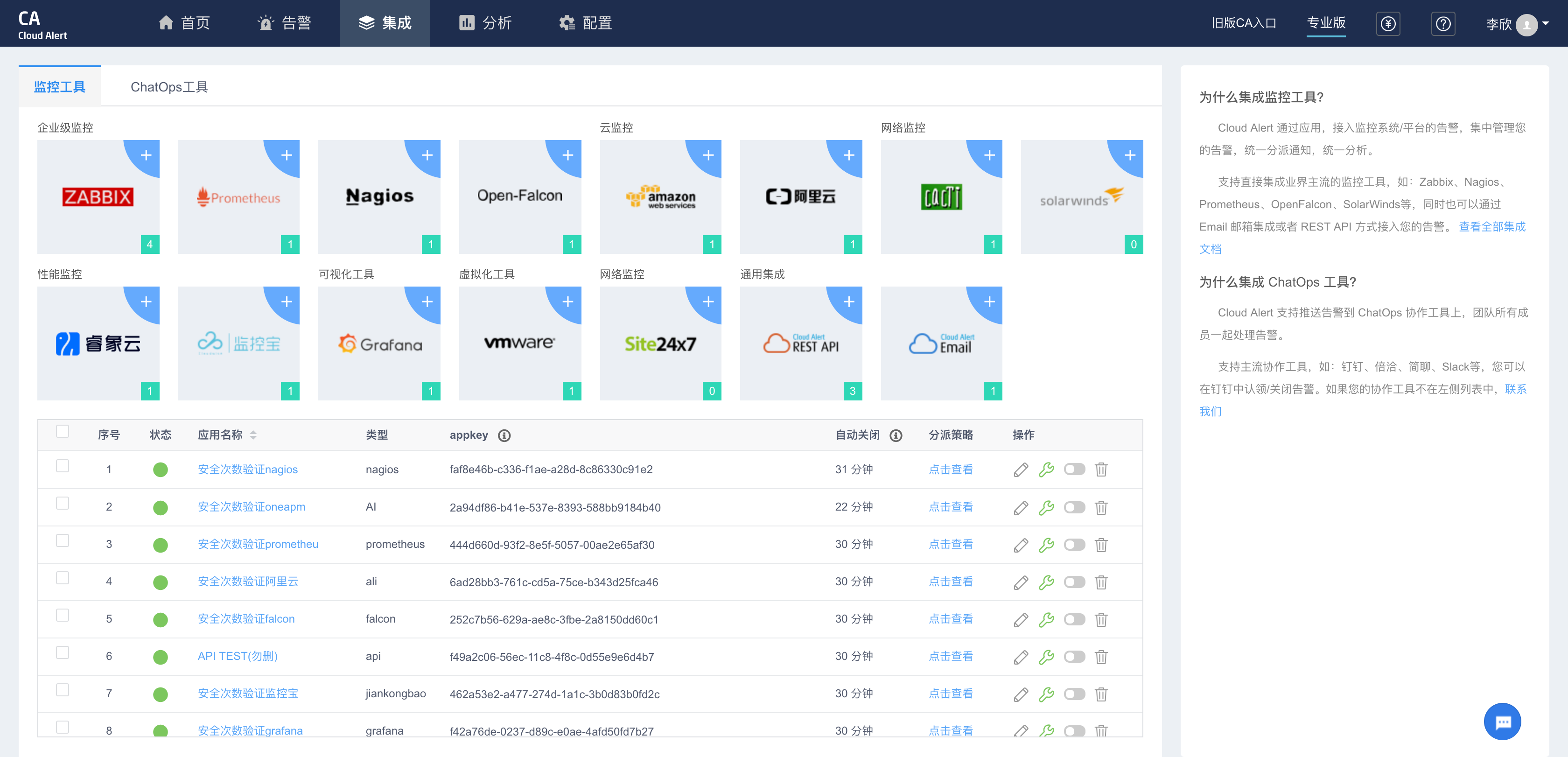
Task: Add an Open-Falcon integration
Action: [x=568, y=155]
